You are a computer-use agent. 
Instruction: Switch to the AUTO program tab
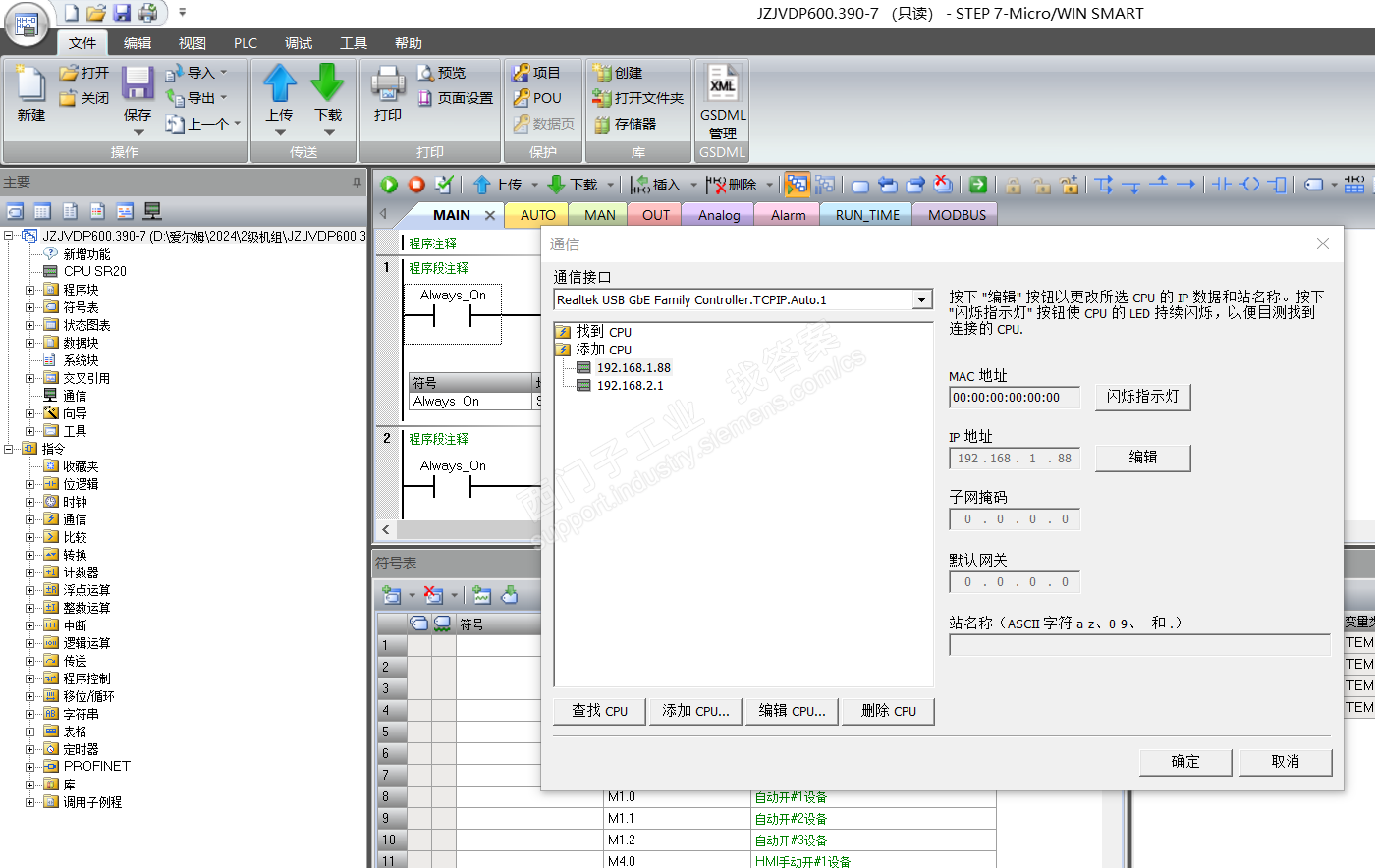538,215
